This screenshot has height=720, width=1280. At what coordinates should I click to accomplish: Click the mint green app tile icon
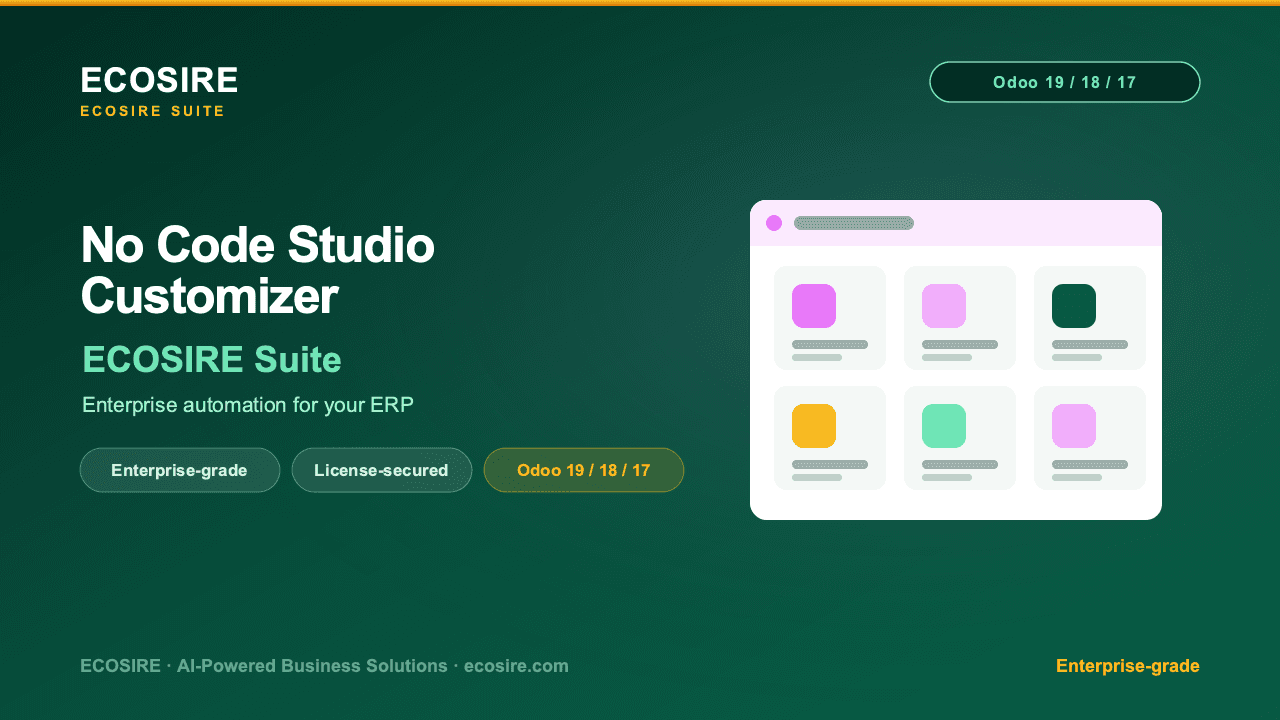pos(944,426)
